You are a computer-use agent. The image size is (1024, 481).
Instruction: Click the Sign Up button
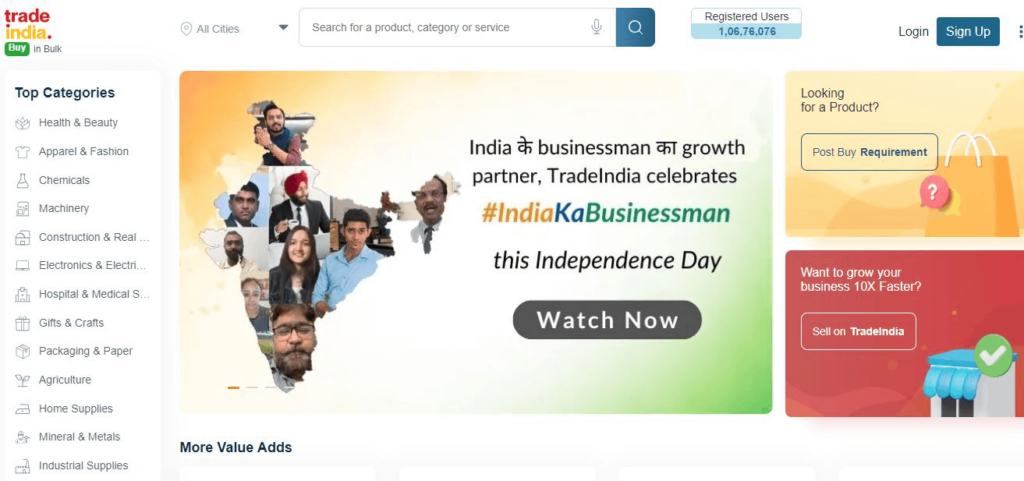point(968,31)
